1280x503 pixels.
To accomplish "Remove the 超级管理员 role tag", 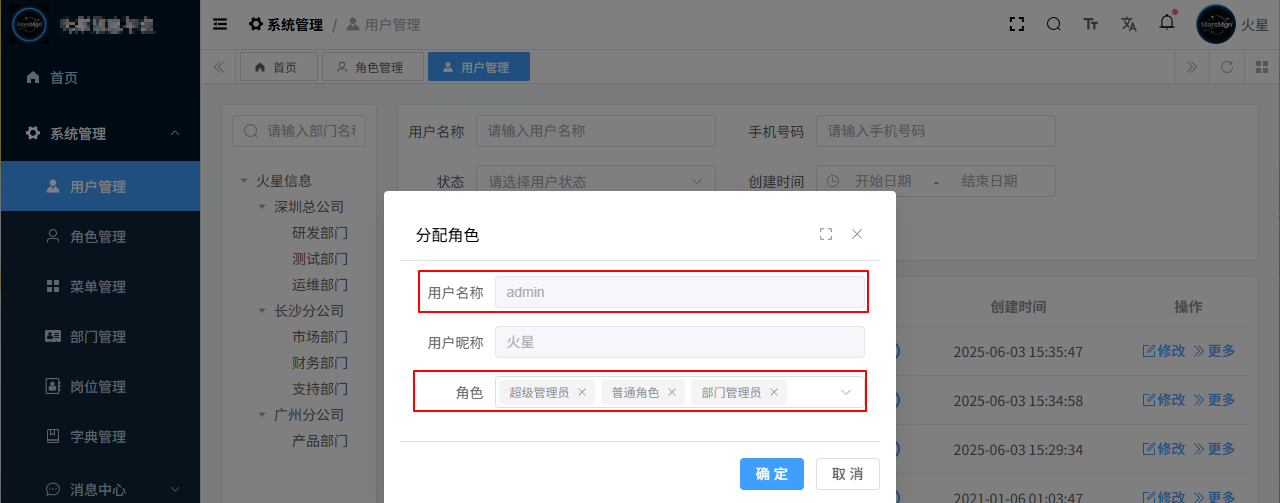I will 582,392.
